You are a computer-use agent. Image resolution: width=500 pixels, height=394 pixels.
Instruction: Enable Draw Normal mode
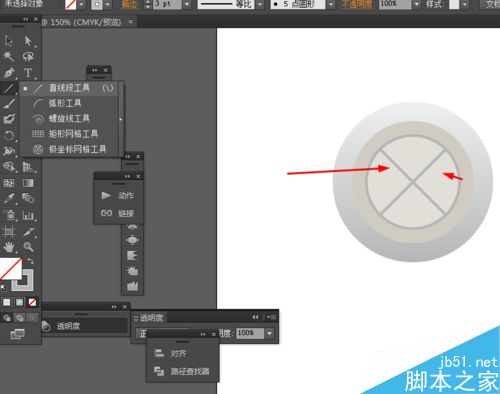point(7,318)
